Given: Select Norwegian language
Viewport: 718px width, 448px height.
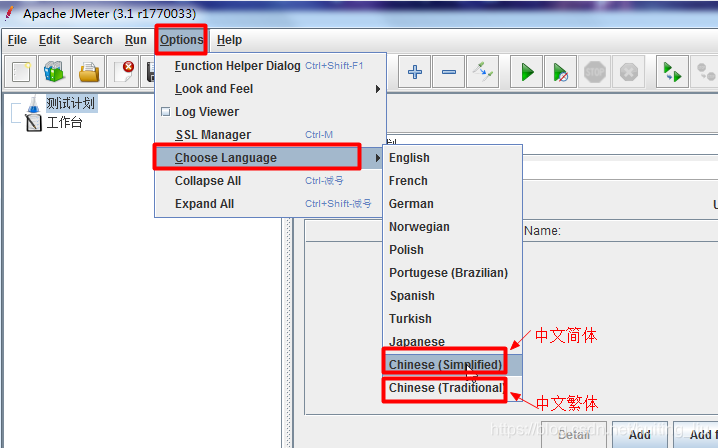Looking at the screenshot, I should [x=452, y=226].
